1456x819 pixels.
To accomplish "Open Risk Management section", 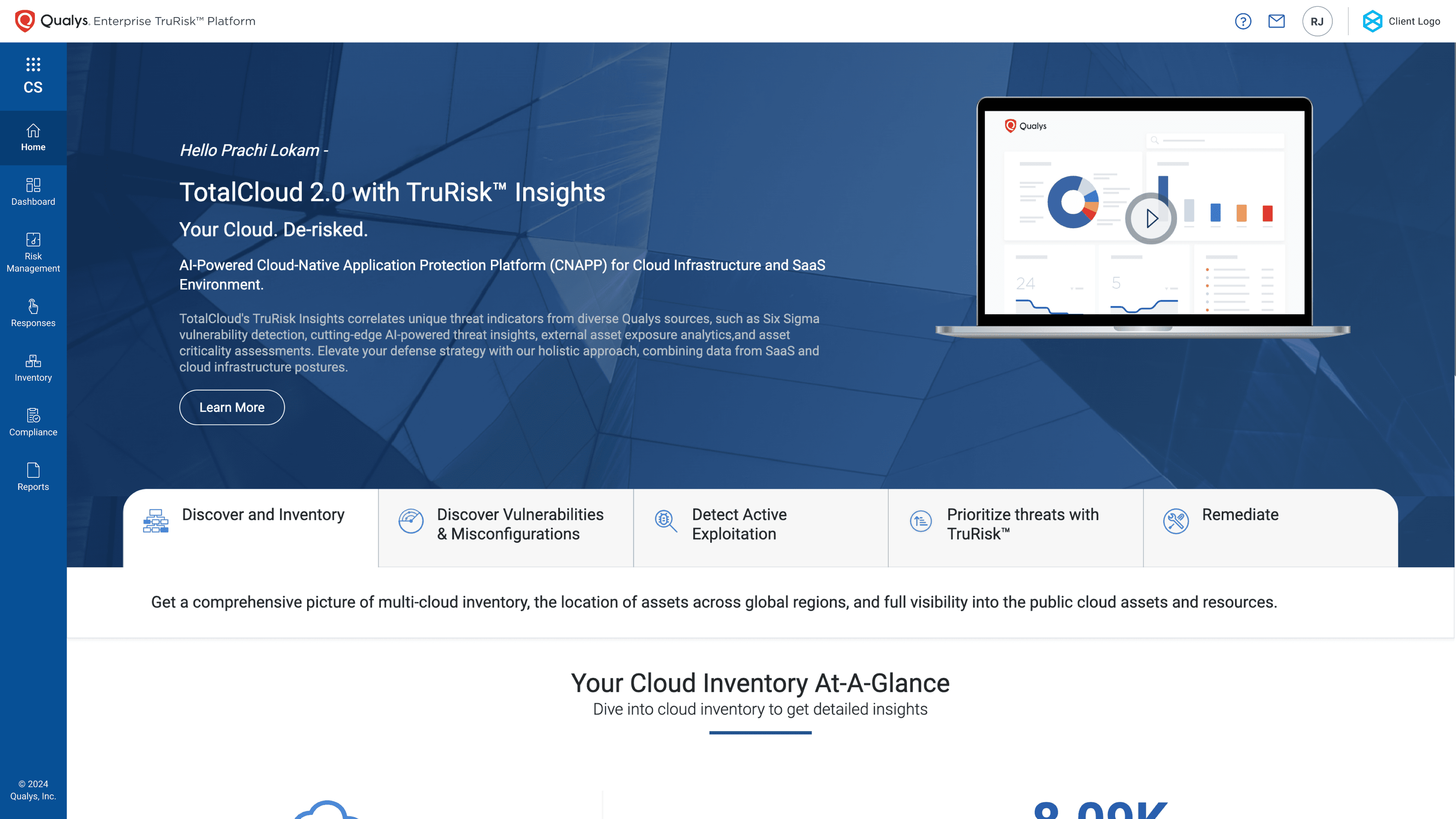I will pos(33,253).
